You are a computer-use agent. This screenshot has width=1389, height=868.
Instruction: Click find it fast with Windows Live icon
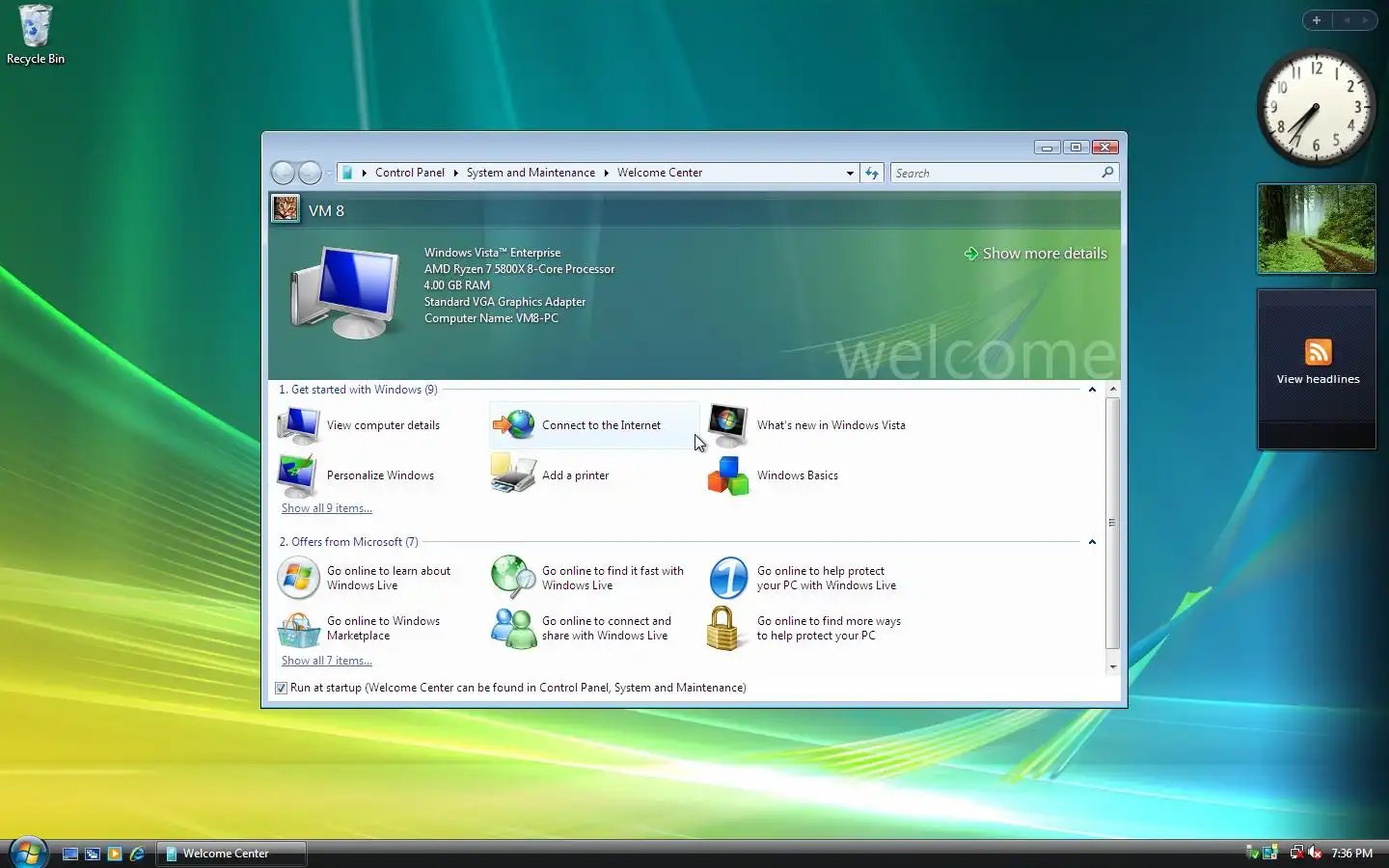pos(513,577)
